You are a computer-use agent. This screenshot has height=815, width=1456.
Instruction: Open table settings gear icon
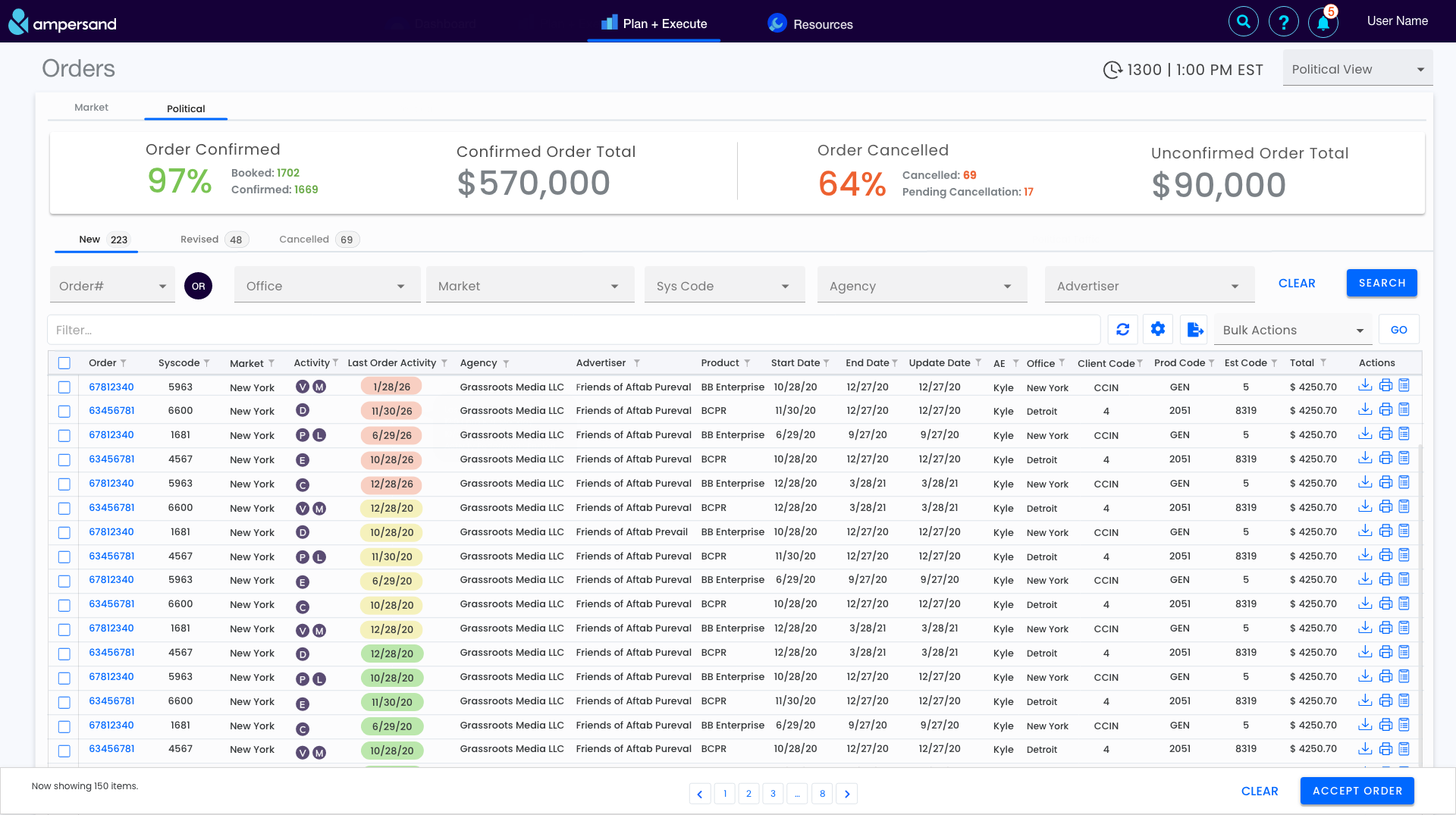pyautogui.click(x=1158, y=330)
